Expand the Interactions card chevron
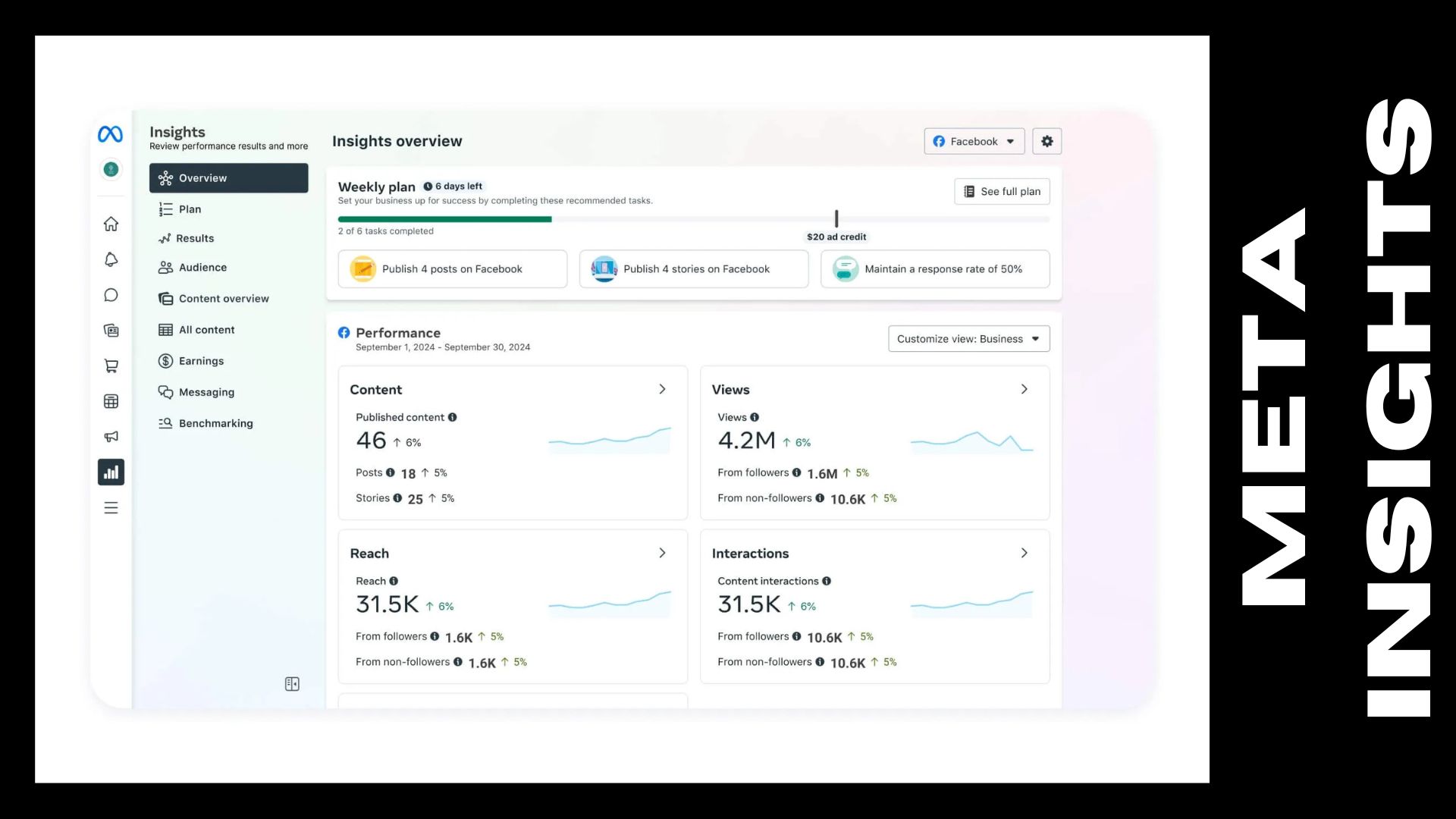 (1024, 553)
